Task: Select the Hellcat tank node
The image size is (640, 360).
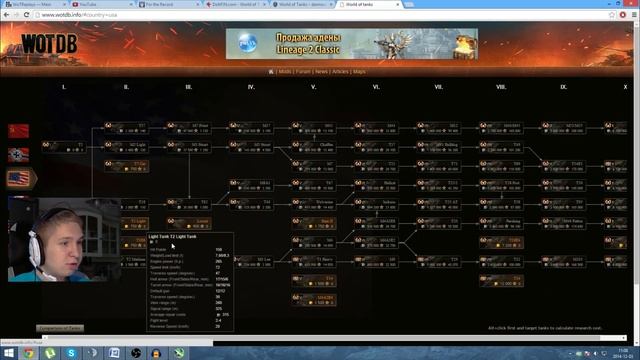Action: tap(376, 185)
